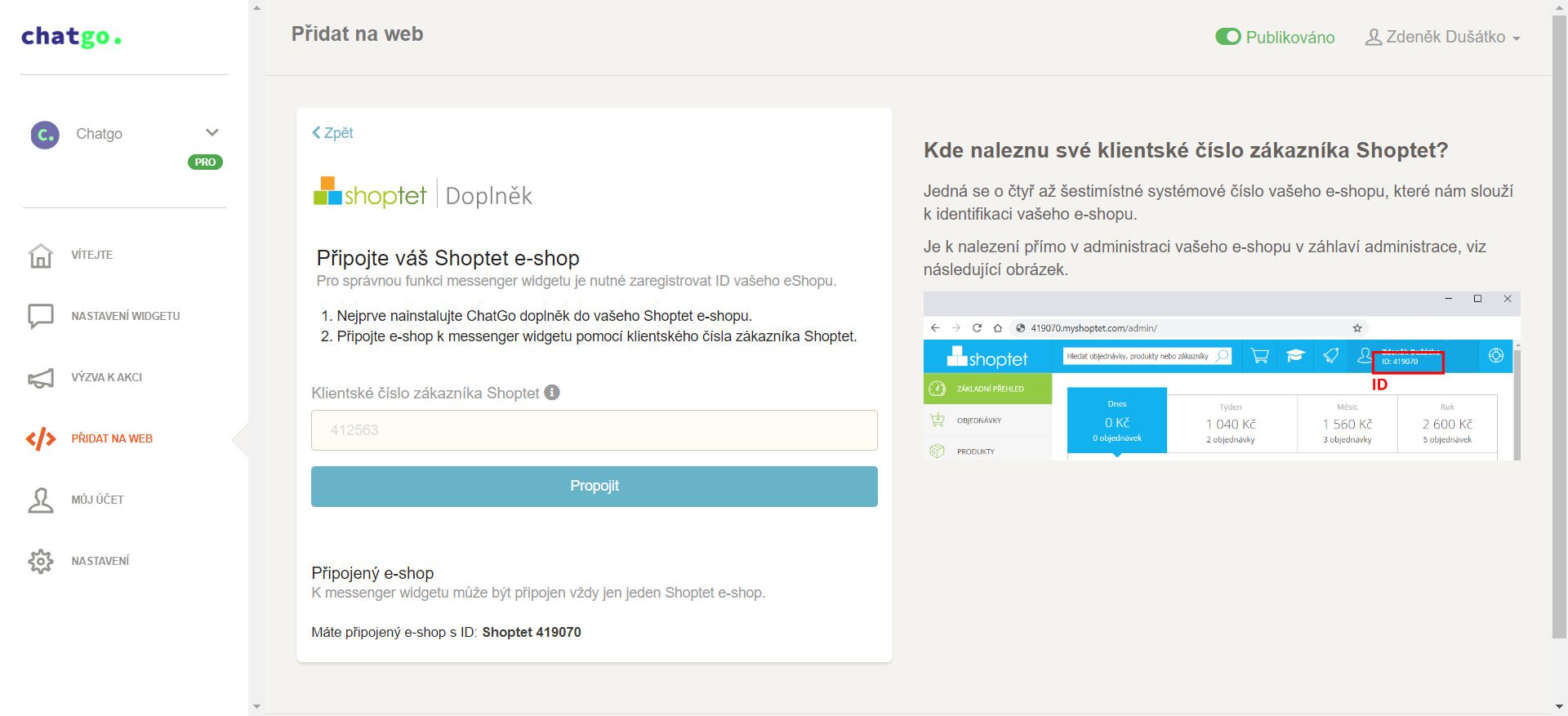
Task: Click the Připojený e-shop heading
Action: click(x=372, y=573)
